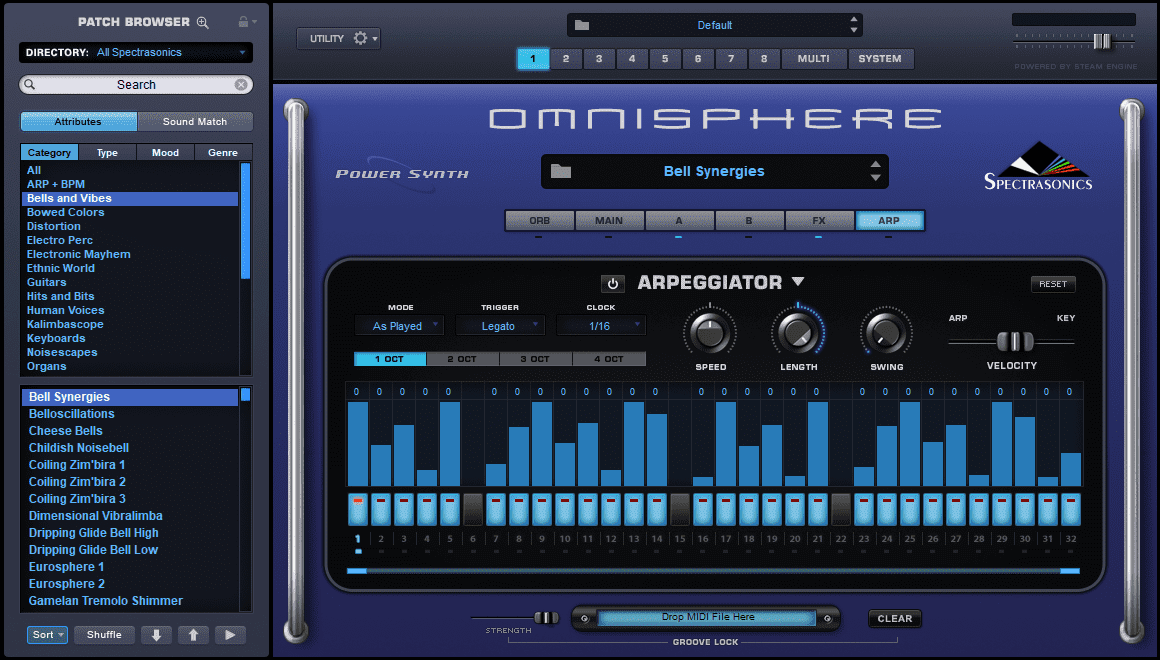Image resolution: width=1160 pixels, height=660 pixels.
Task: Switch to ORB tab
Action: (x=539, y=220)
